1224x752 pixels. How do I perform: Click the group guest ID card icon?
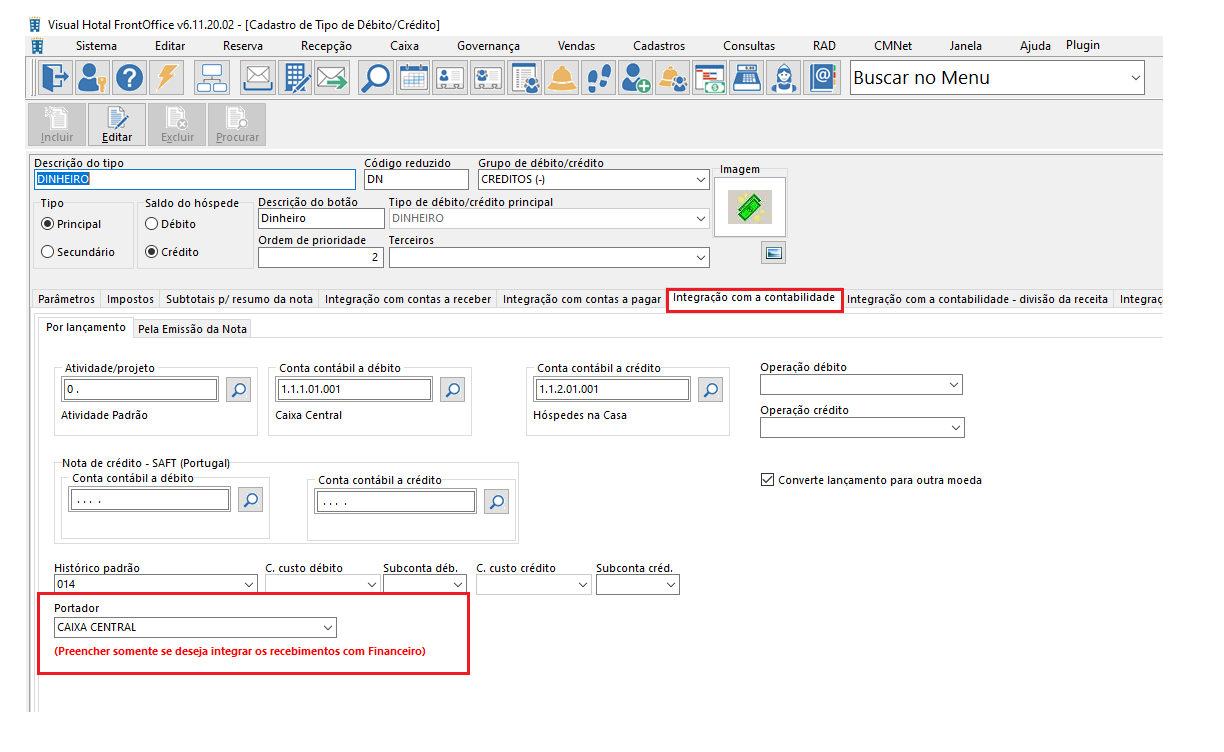coord(488,77)
